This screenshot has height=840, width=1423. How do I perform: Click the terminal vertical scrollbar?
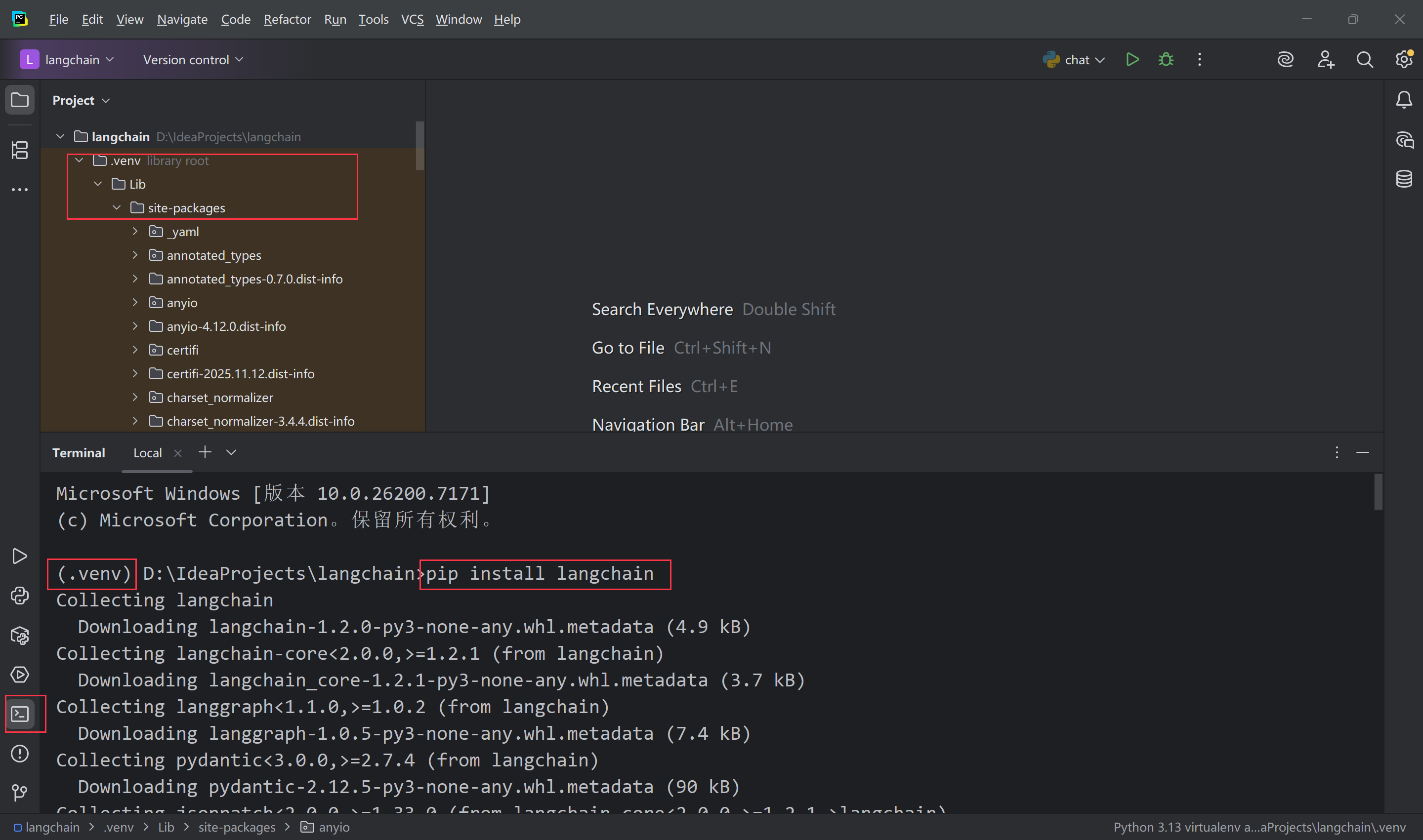pos(1378,492)
